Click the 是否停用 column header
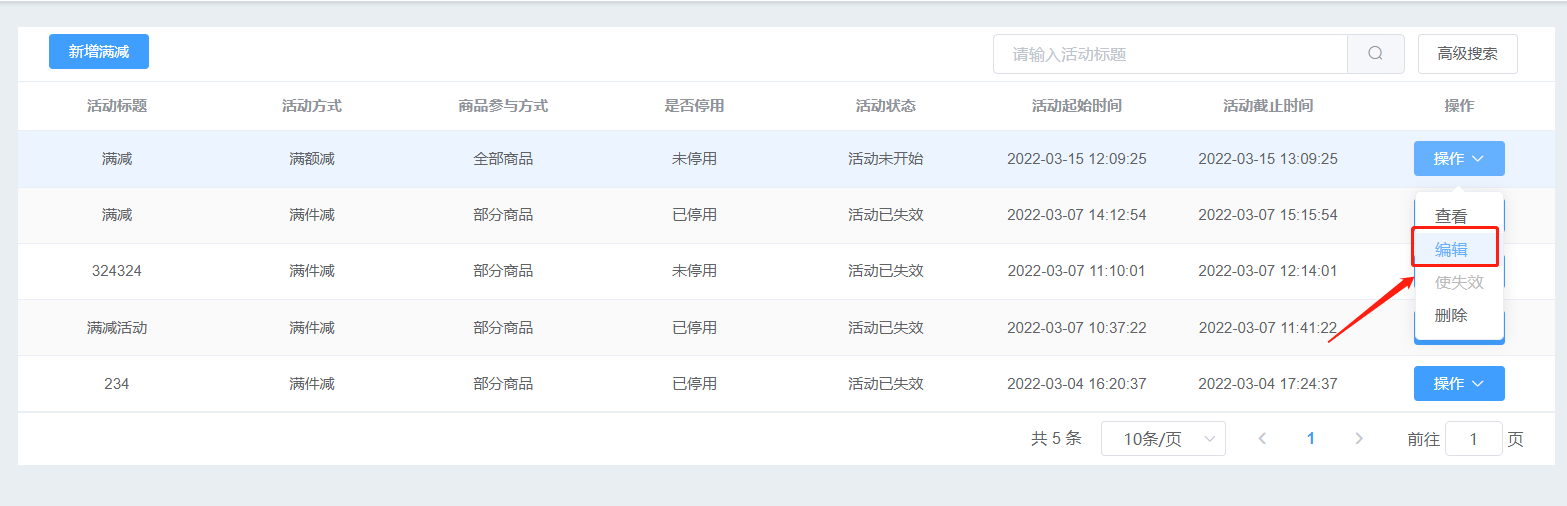The width and height of the screenshot is (1567, 506). pyautogui.click(x=694, y=106)
